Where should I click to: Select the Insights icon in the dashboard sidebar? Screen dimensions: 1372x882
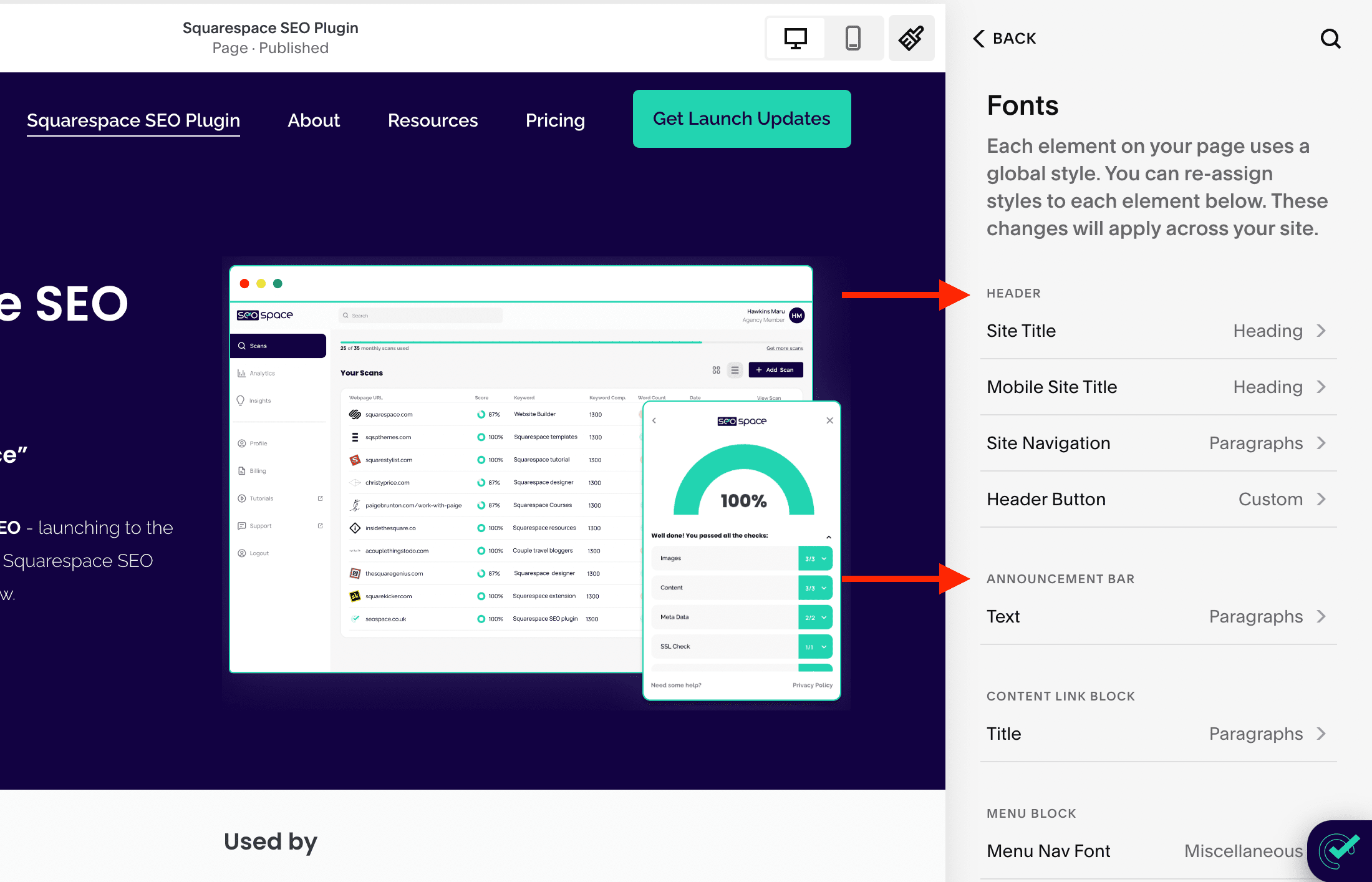click(x=242, y=400)
